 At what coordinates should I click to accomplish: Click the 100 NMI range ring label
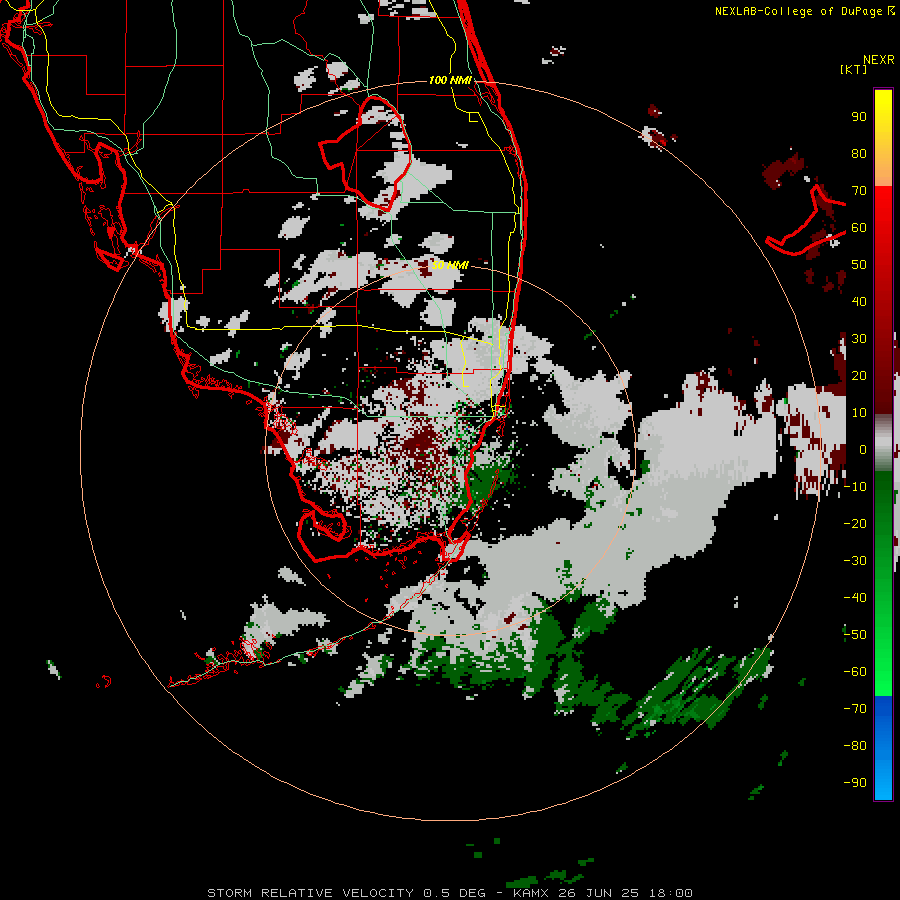[x=450, y=80]
